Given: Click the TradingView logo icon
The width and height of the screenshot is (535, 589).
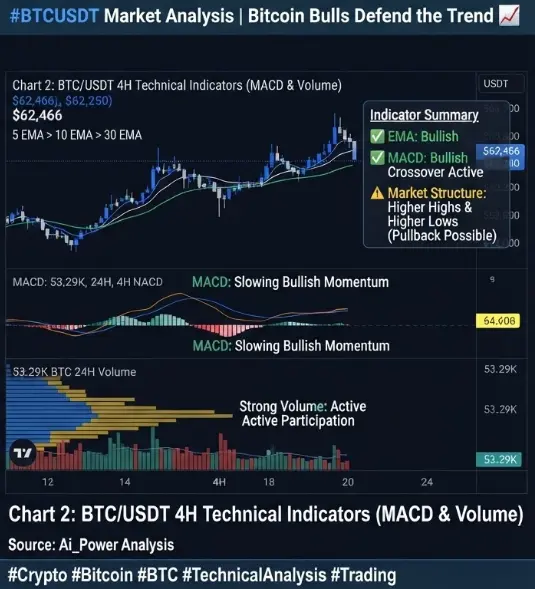Looking at the screenshot, I should click(x=23, y=453).
